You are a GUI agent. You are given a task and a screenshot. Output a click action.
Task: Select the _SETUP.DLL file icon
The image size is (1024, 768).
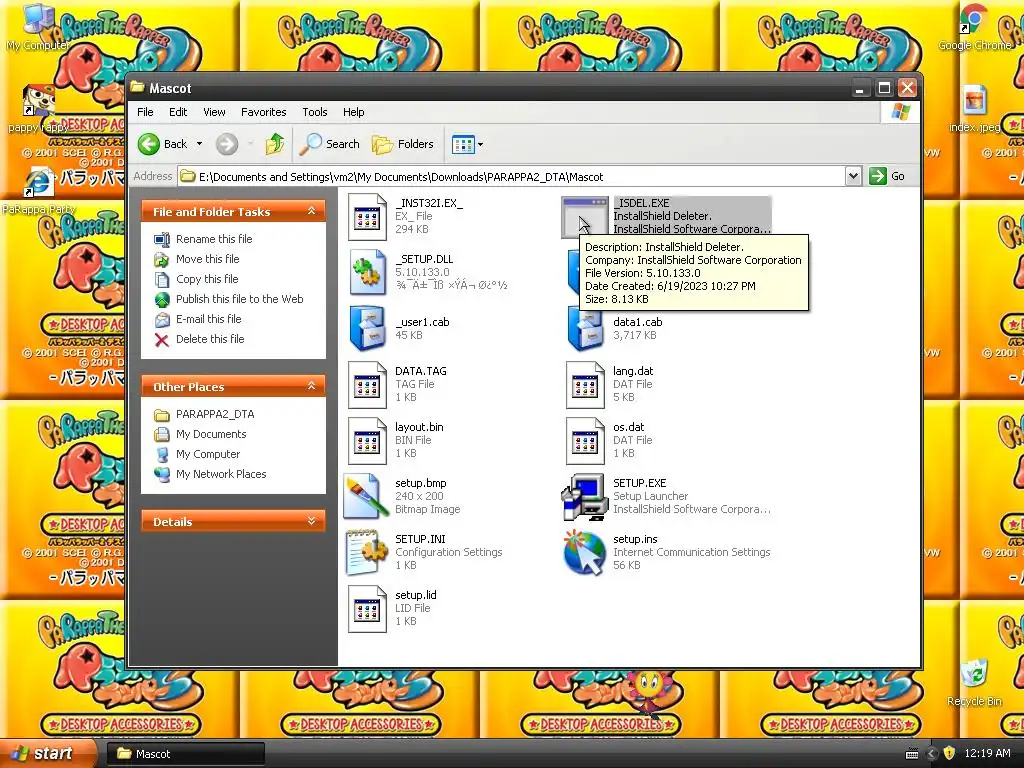pyautogui.click(x=367, y=272)
